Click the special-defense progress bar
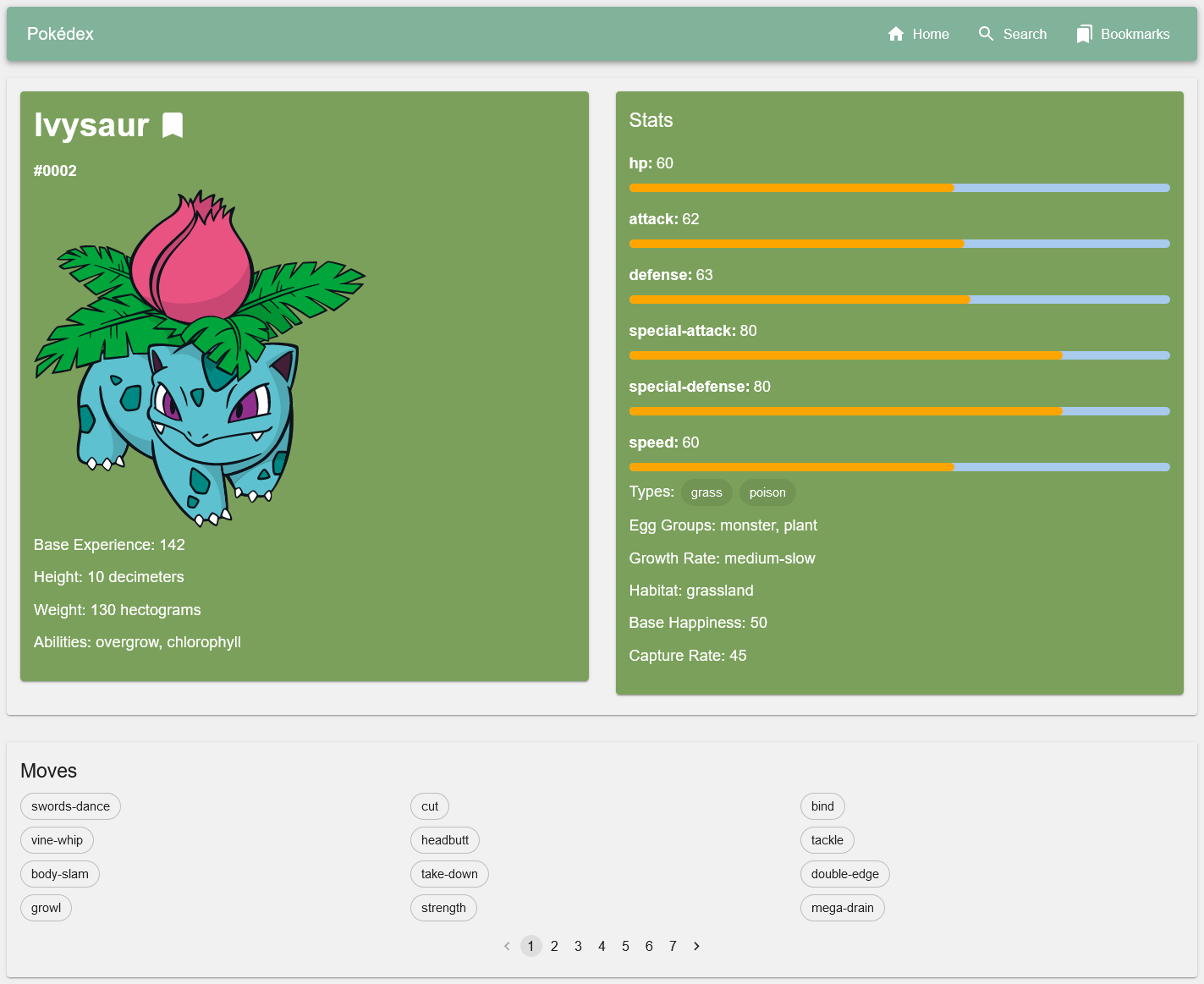1204x984 pixels. point(899,411)
